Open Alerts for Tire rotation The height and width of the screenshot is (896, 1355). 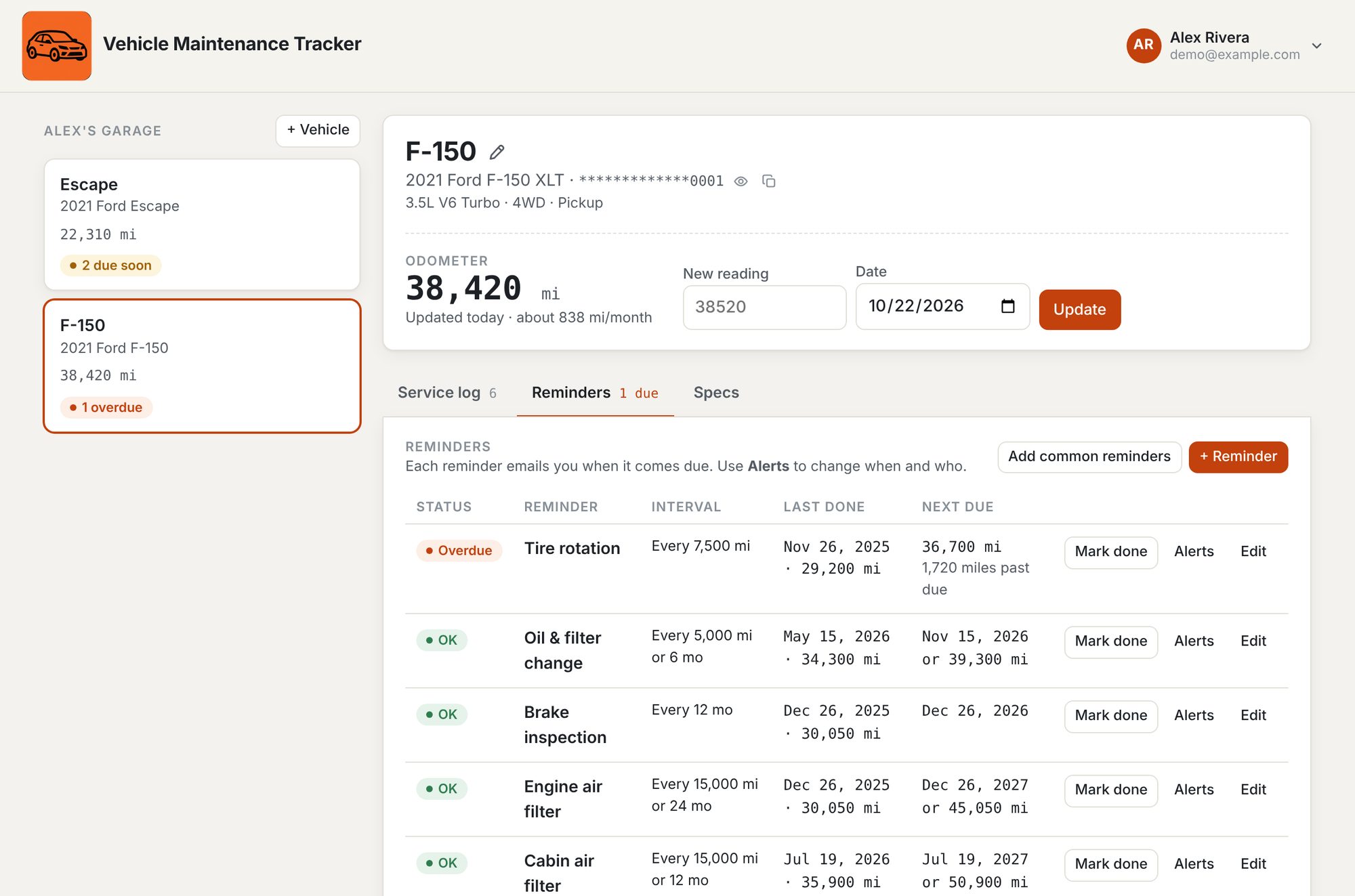[x=1194, y=552]
